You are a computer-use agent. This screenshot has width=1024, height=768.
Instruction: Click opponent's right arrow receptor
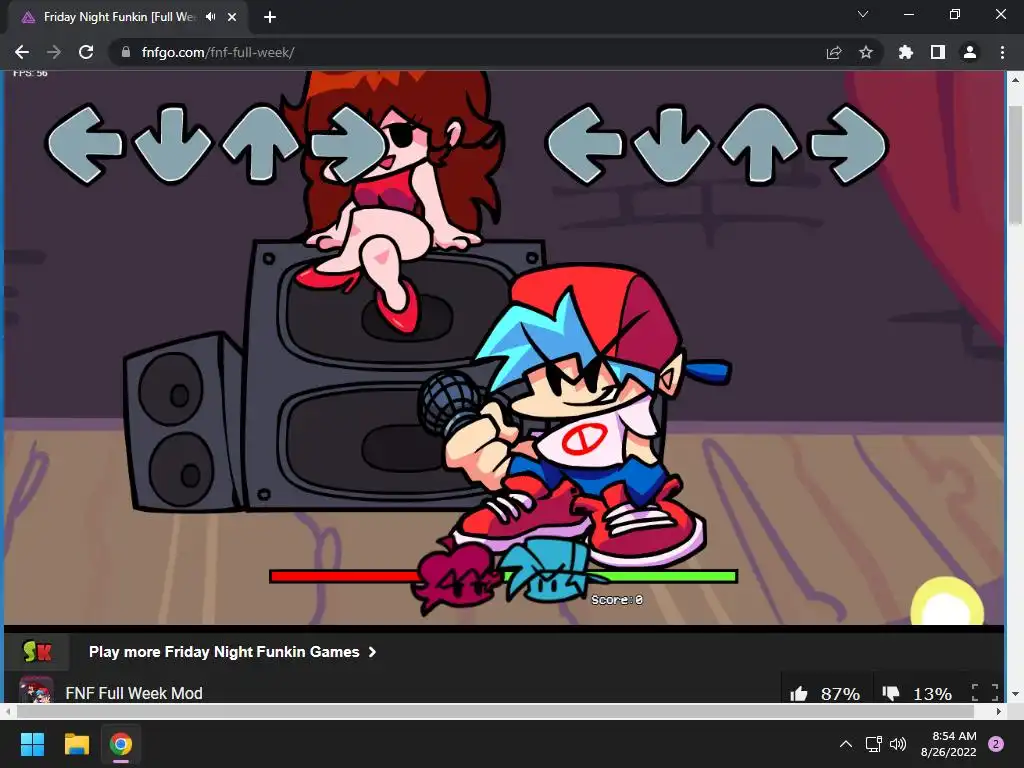click(349, 144)
